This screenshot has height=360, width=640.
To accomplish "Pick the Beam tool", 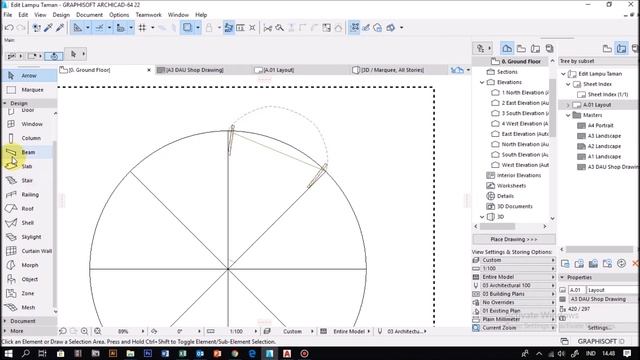I will pyautogui.click(x=29, y=152).
